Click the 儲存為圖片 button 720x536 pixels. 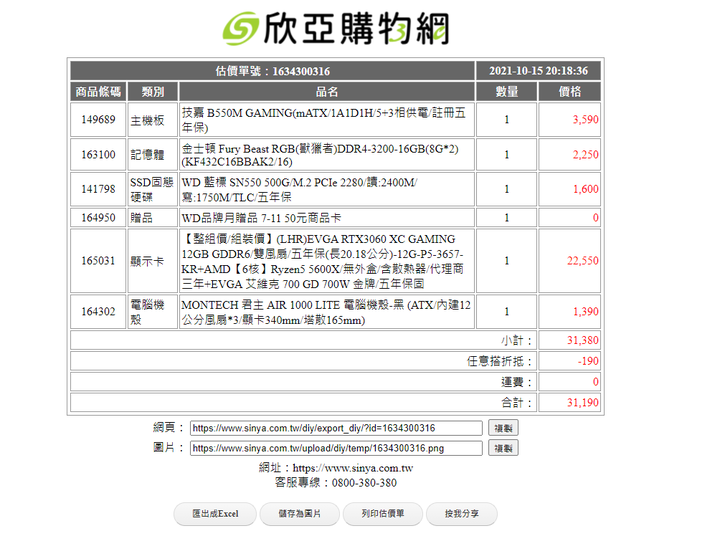(299, 513)
